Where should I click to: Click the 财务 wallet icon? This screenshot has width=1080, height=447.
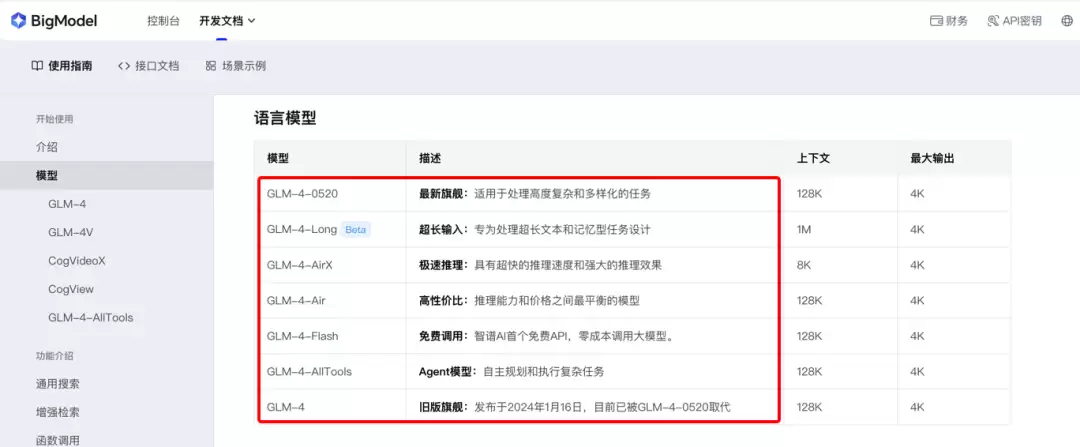936,21
